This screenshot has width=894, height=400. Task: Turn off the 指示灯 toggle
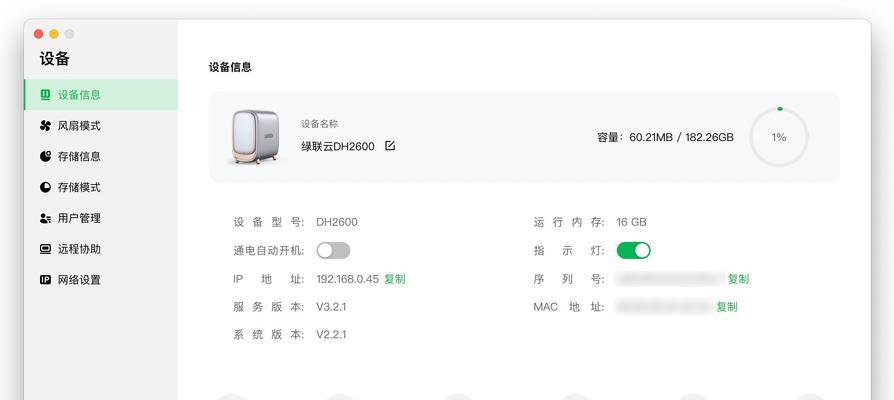633,250
